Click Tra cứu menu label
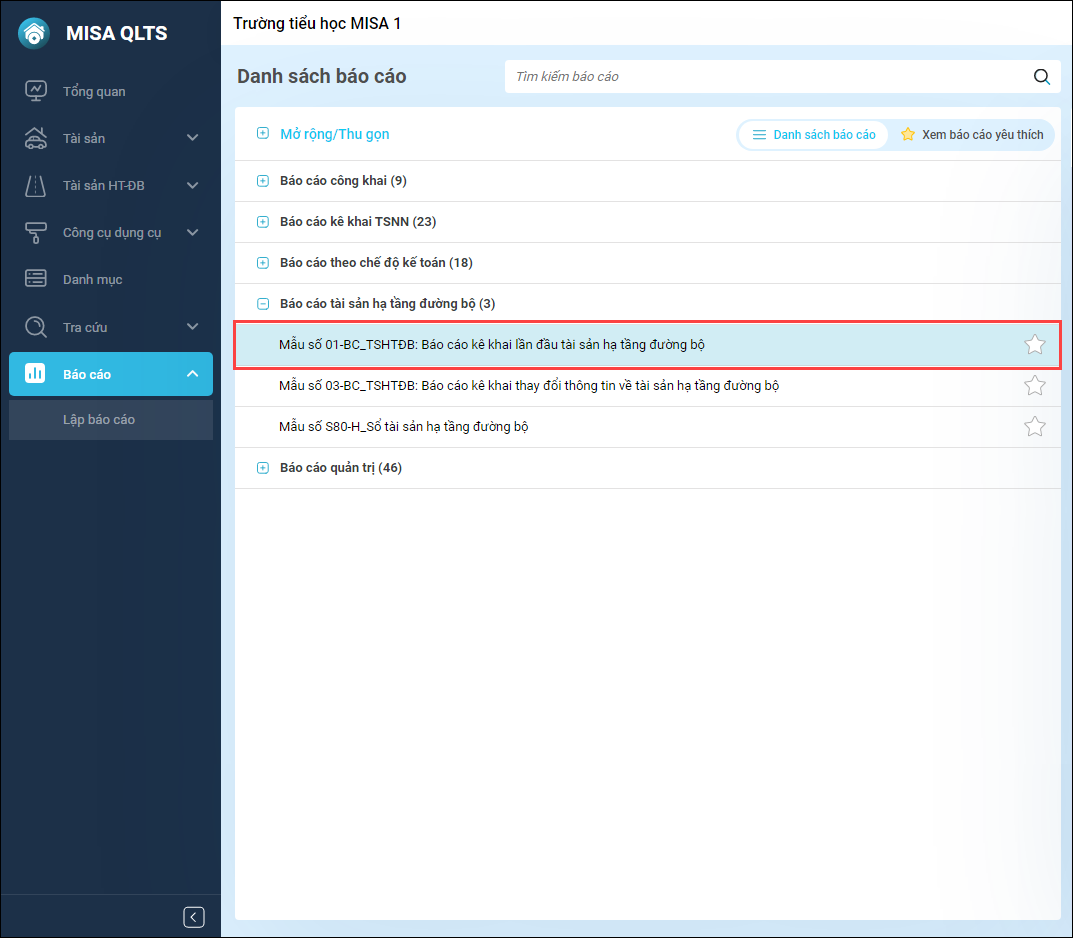Viewport: 1073px width, 938px height. pyautogui.click(x=85, y=327)
